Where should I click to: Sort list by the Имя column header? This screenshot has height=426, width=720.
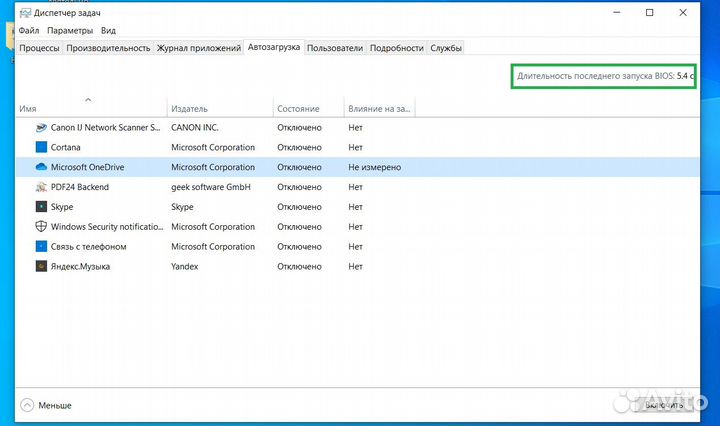[28, 109]
